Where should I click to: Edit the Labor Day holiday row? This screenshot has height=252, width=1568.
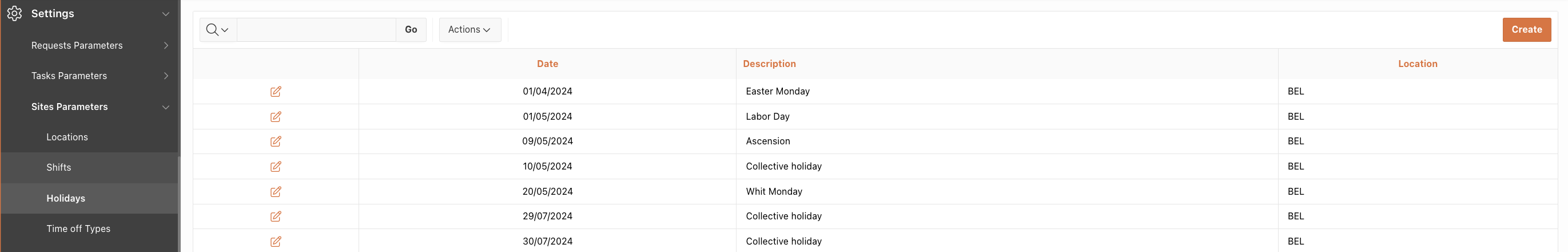(x=276, y=116)
